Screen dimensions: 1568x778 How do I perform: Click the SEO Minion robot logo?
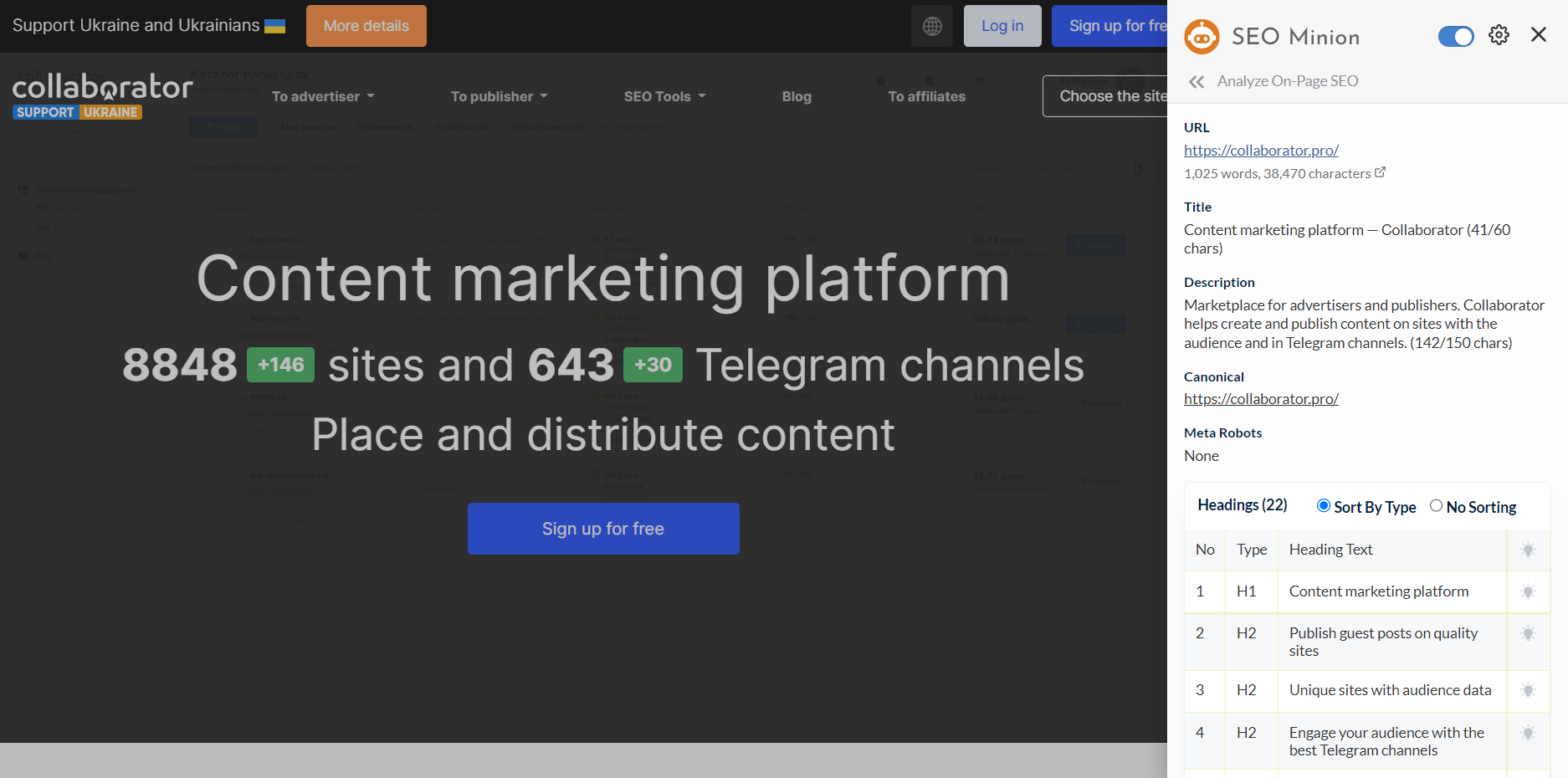(x=1202, y=36)
